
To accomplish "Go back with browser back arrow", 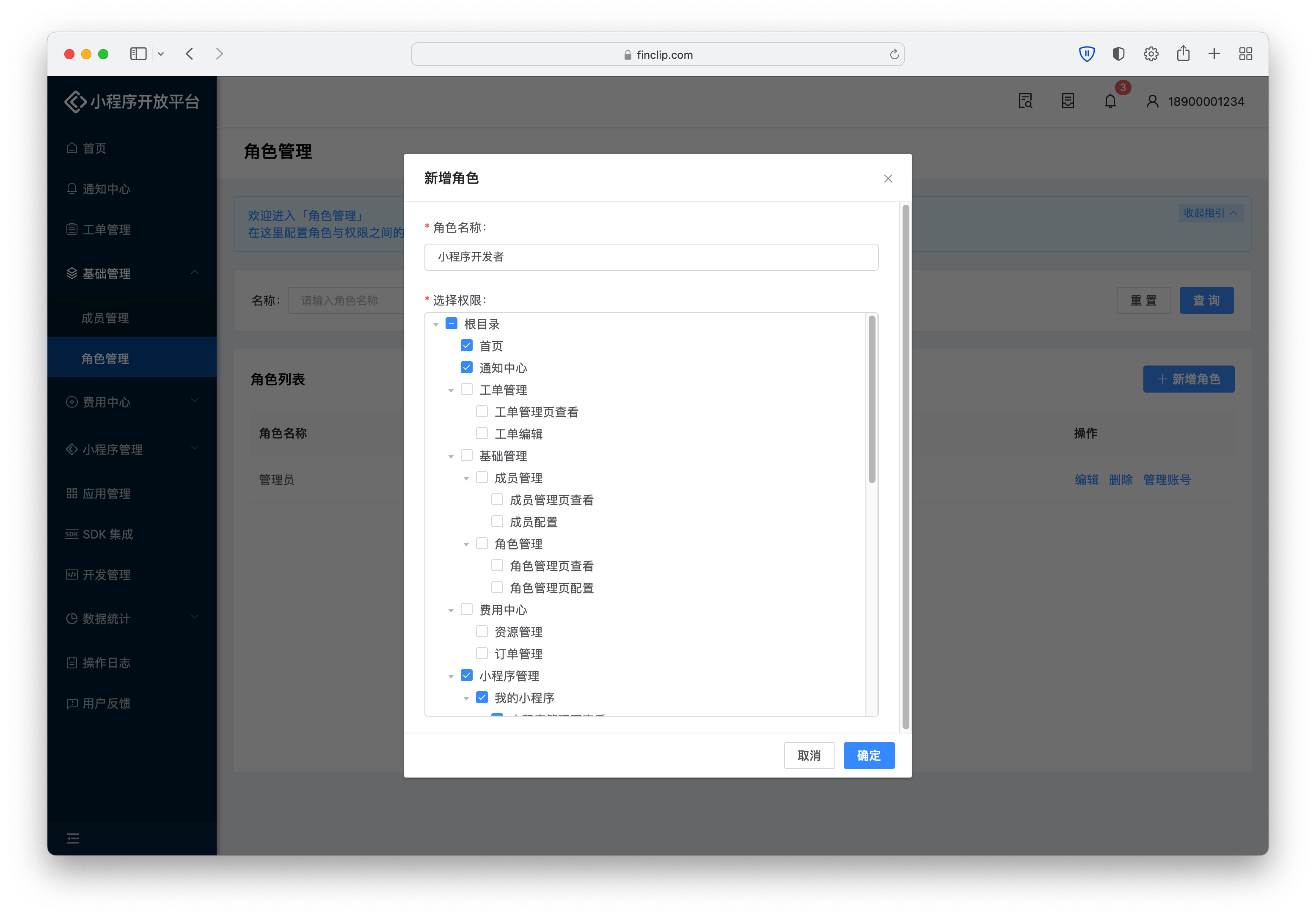I will coord(190,54).
